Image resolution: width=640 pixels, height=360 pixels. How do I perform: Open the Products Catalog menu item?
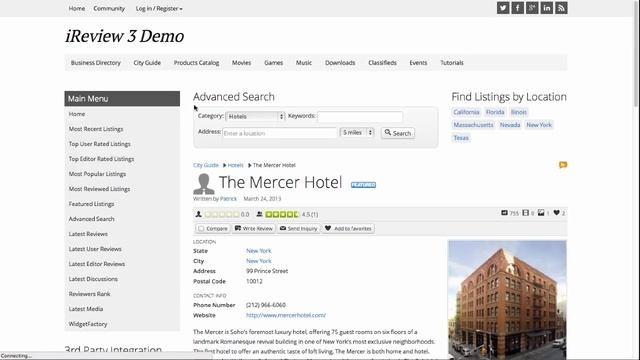196,62
